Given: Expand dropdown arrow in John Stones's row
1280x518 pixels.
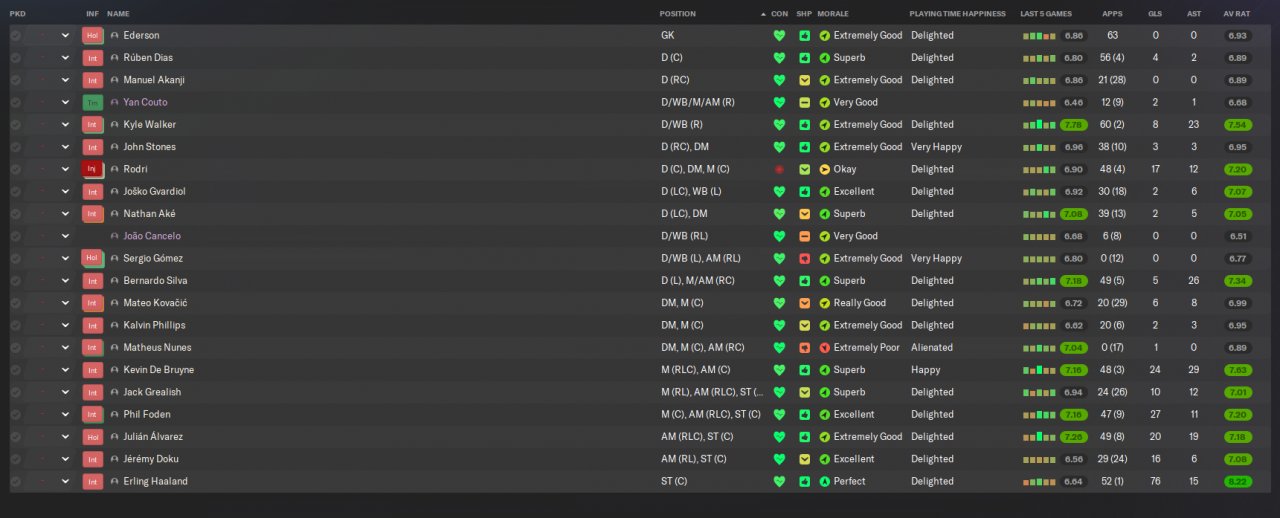Looking at the screenshot, I should (x=66, y=147).
